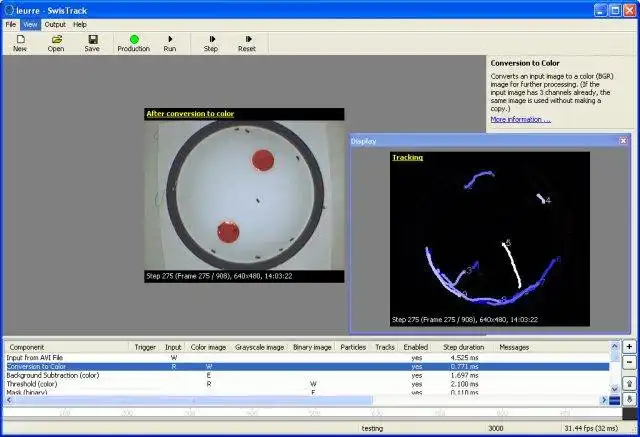This screenshot has height=437, width=640.
Task: Toggle the green Production mode button
Action: [x=134, y=43]
